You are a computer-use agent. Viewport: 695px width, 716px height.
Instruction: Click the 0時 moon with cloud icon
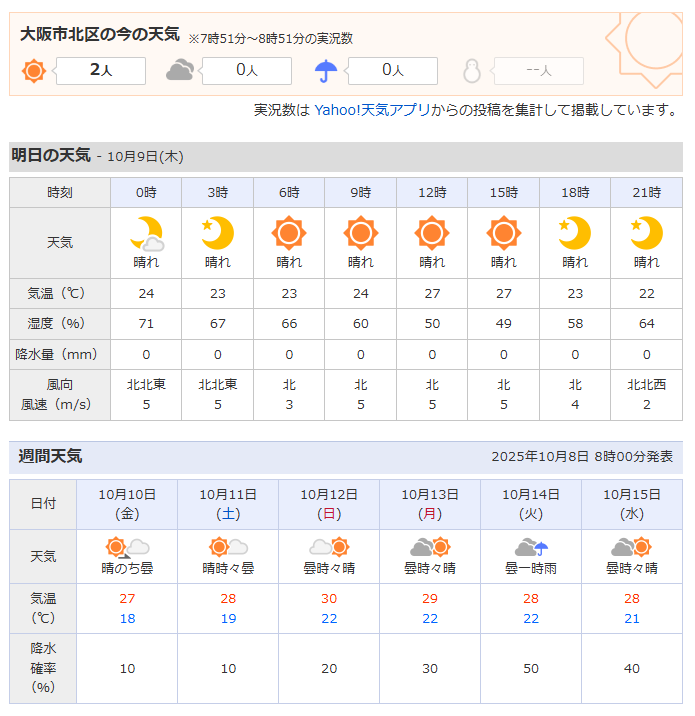(x=146, y=233)
